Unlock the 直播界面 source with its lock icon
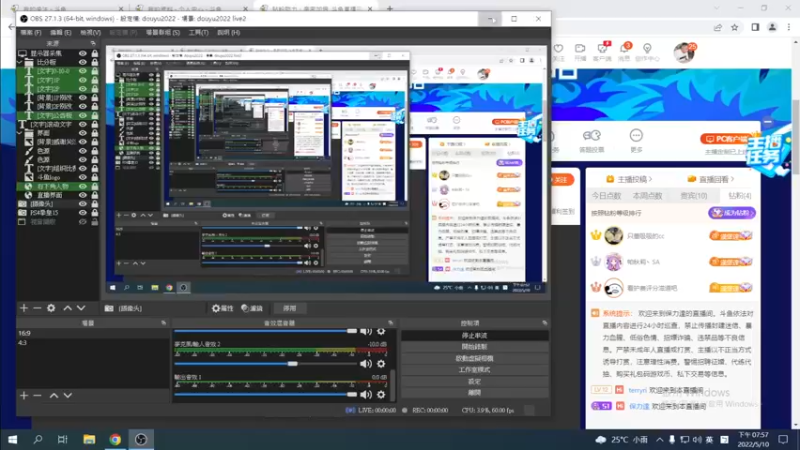This screenshot has height=450, width=800. (94, 195)
